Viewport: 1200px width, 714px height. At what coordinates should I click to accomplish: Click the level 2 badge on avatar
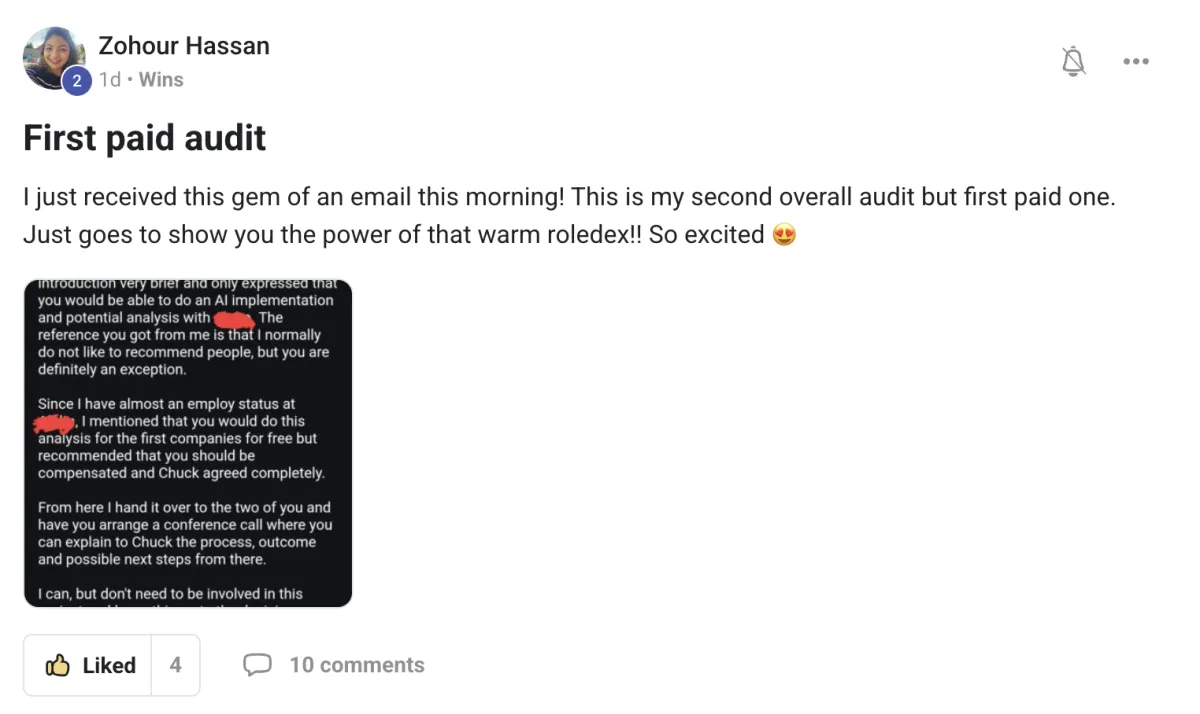coord(76,81)
